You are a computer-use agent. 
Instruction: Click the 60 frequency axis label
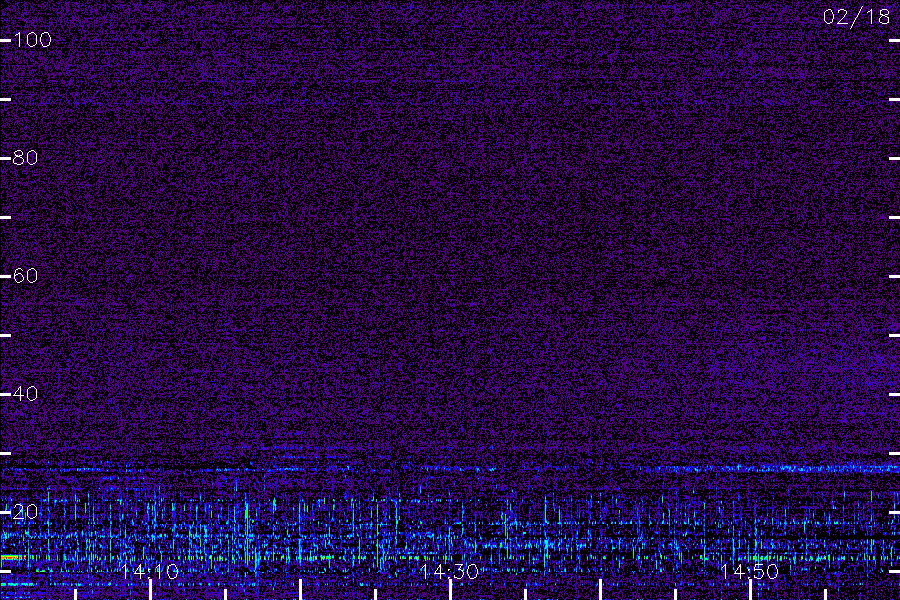[x=25, y=276]
